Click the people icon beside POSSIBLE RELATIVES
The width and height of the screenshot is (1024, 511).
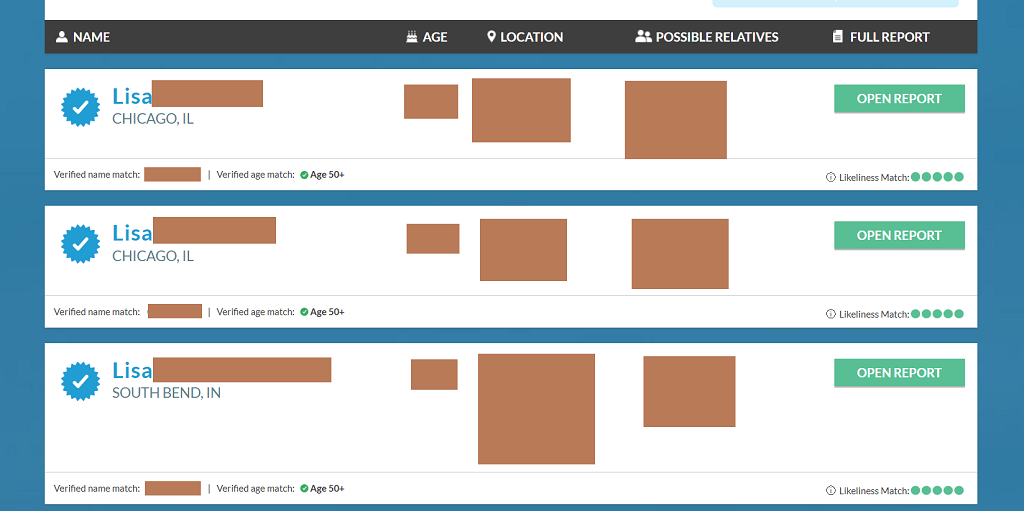pyautogui.click(x=643, y=37)
